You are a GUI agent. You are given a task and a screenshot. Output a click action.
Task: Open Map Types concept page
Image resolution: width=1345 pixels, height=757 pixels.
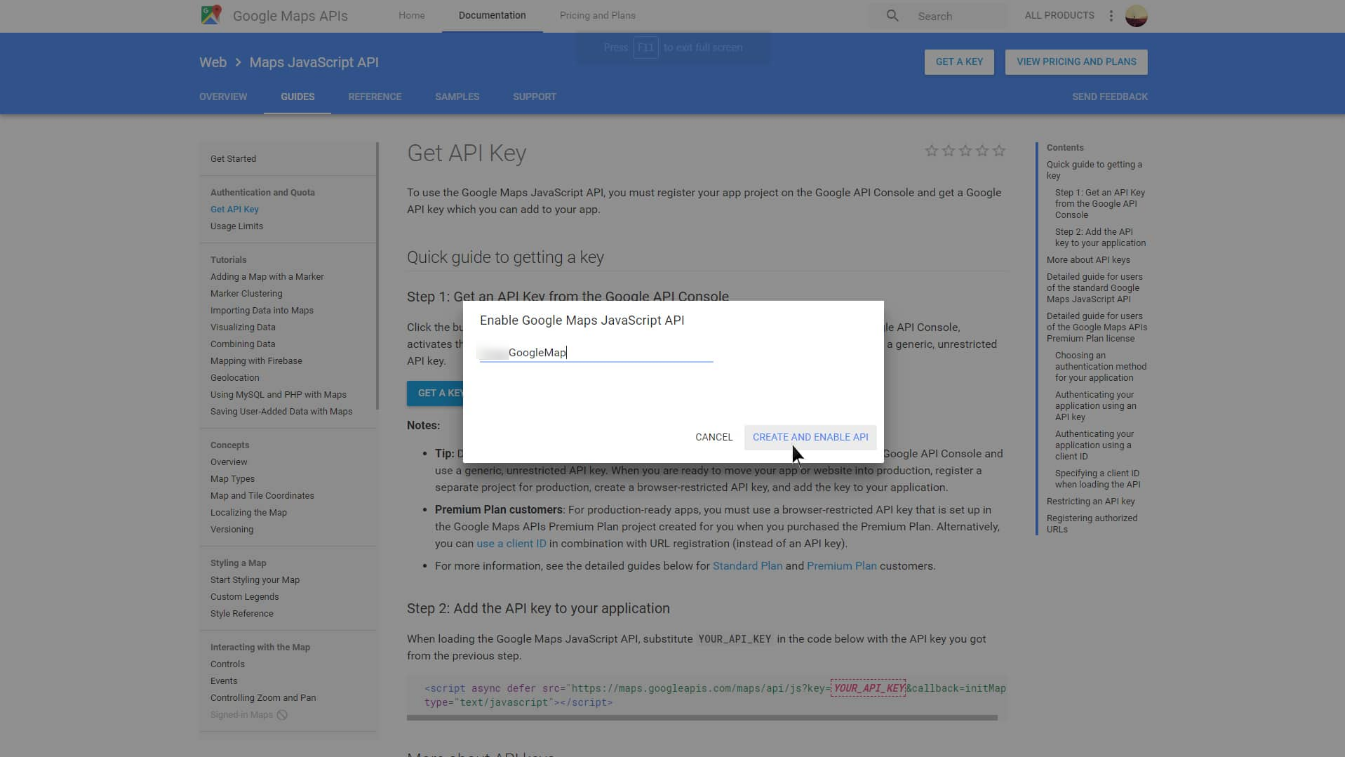coord(232,479)
